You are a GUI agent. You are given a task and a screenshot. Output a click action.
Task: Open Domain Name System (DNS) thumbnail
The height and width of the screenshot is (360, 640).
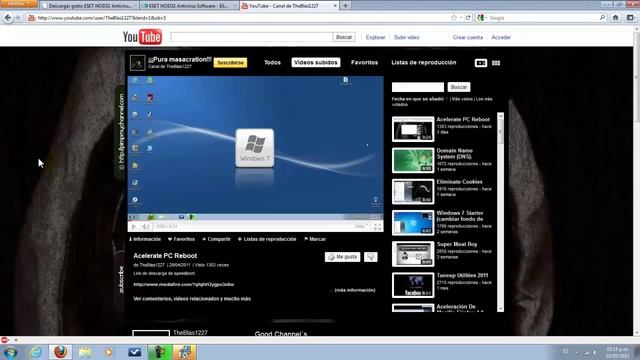point(413,160)
